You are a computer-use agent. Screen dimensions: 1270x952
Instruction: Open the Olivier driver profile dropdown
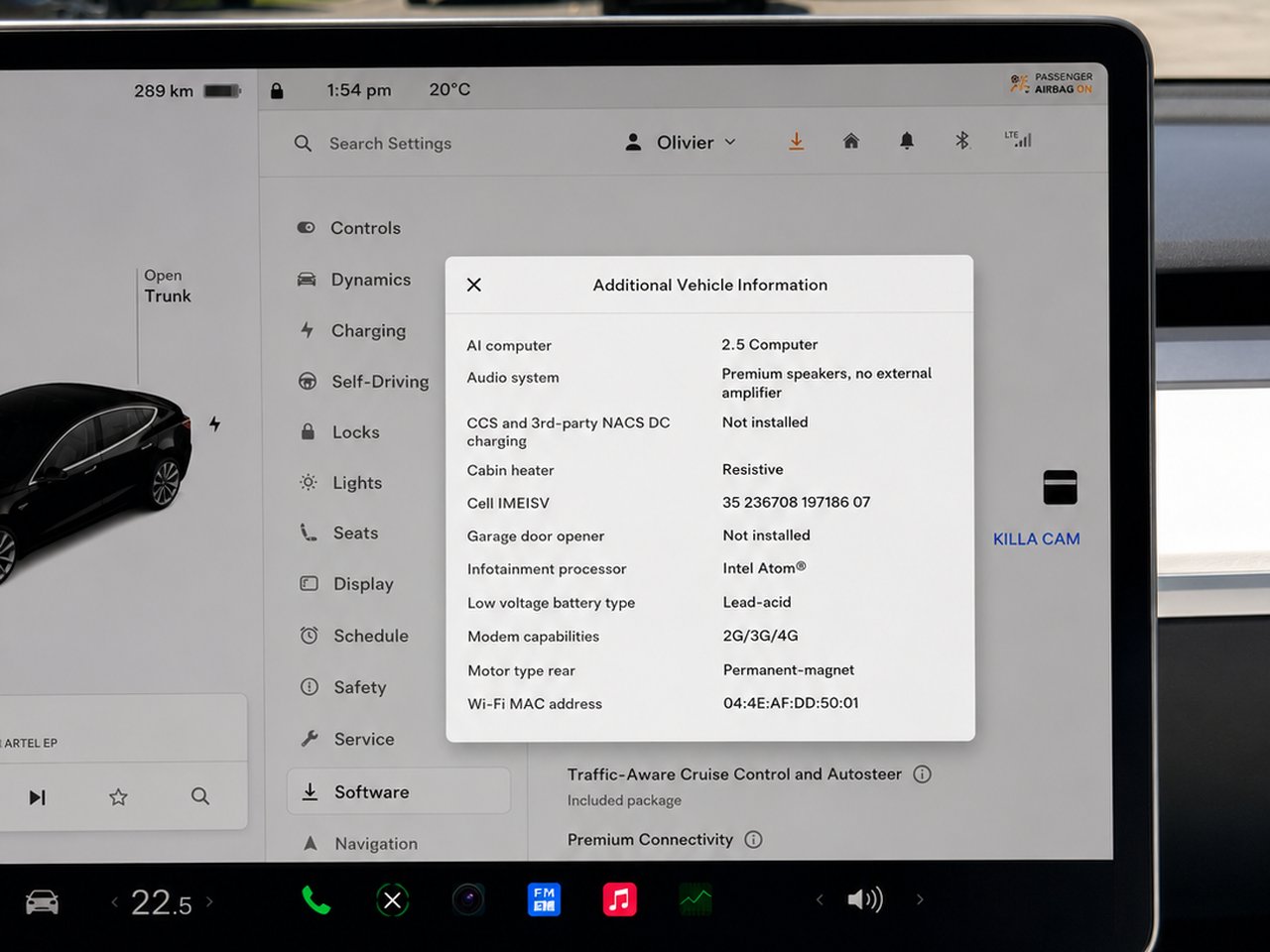tap(681, 142)
